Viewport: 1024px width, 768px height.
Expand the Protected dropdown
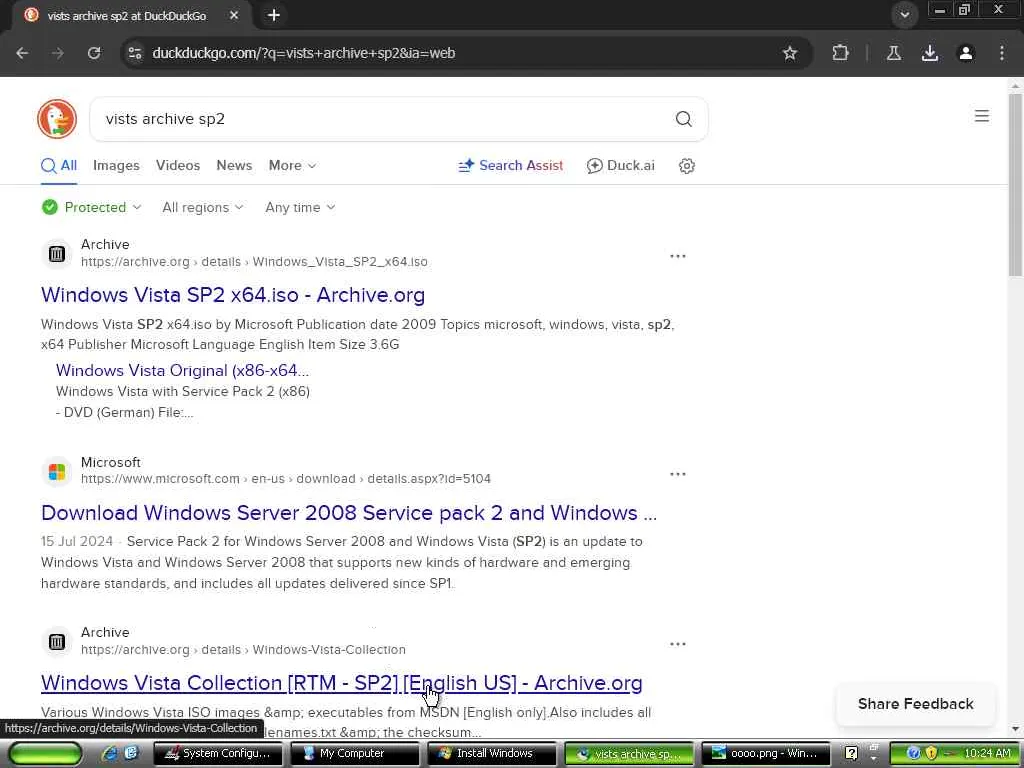91,208
